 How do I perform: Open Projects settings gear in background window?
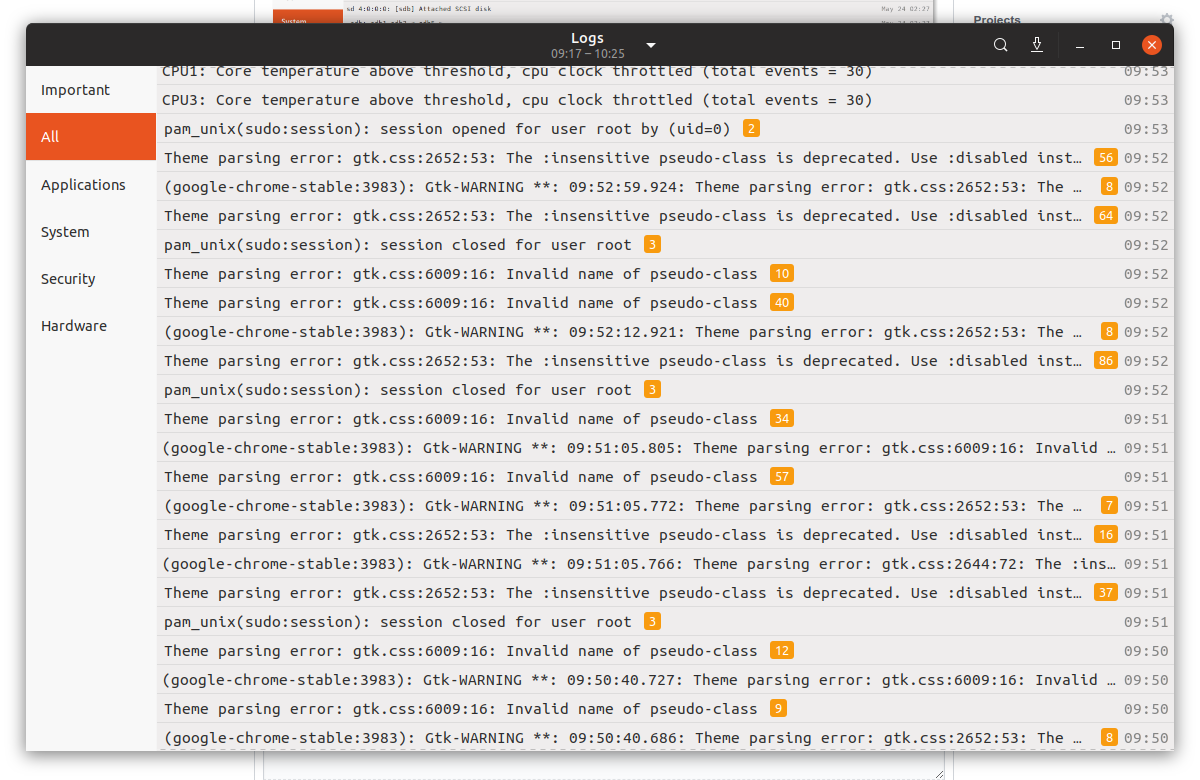(1166, 19)
